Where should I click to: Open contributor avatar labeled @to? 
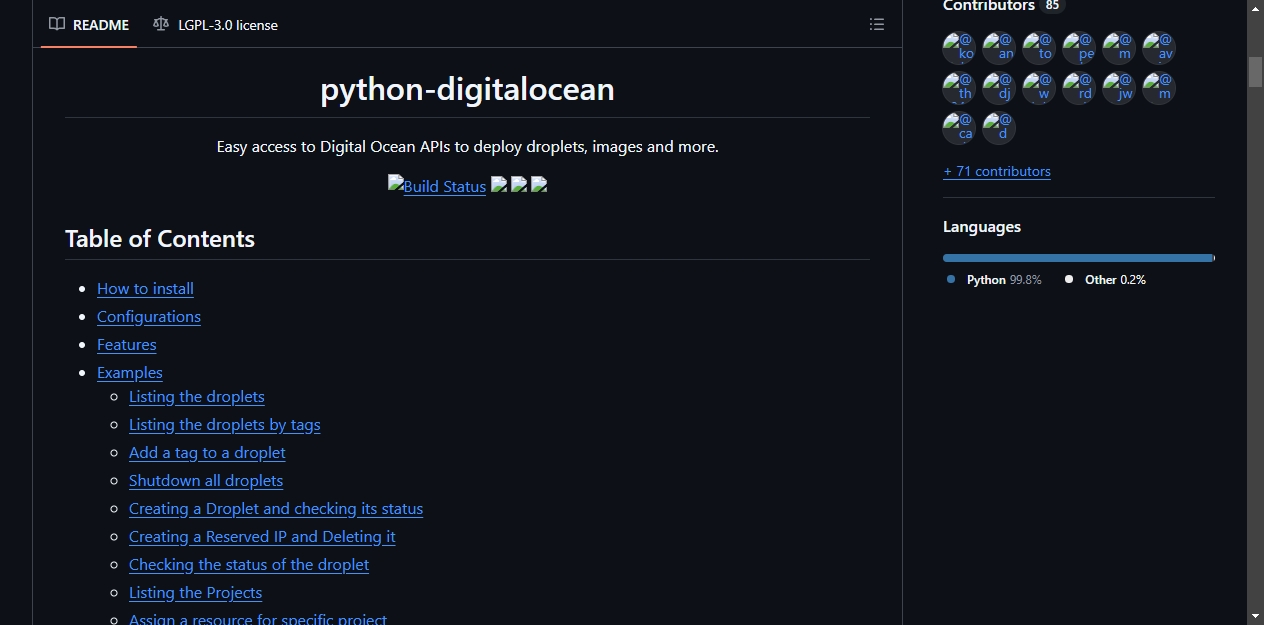1039,48
